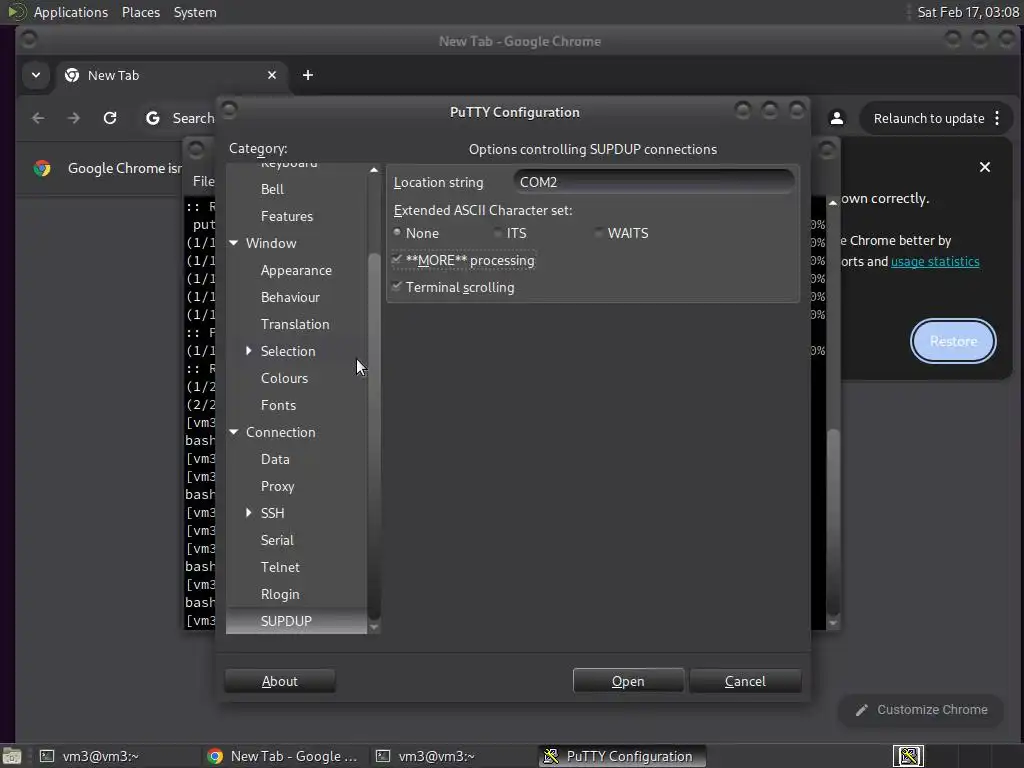The width and height of the screenshot is (1024, 768).
Task: Open Chrome tab search dropdown
Action: 36,75
